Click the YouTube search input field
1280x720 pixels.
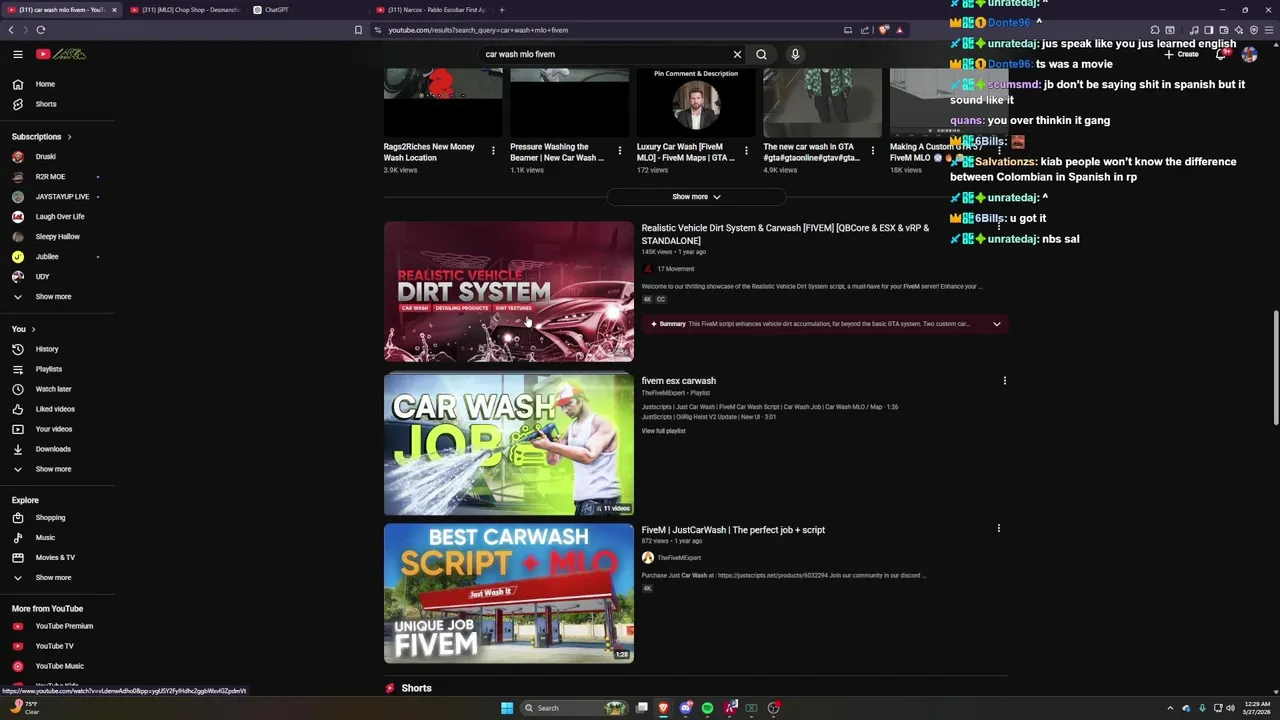(x=605, y=54)
